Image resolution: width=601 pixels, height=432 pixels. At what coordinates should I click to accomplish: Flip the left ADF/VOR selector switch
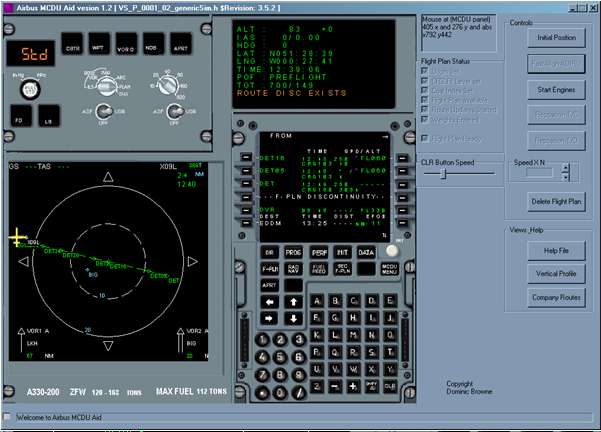tap(103, 112)
